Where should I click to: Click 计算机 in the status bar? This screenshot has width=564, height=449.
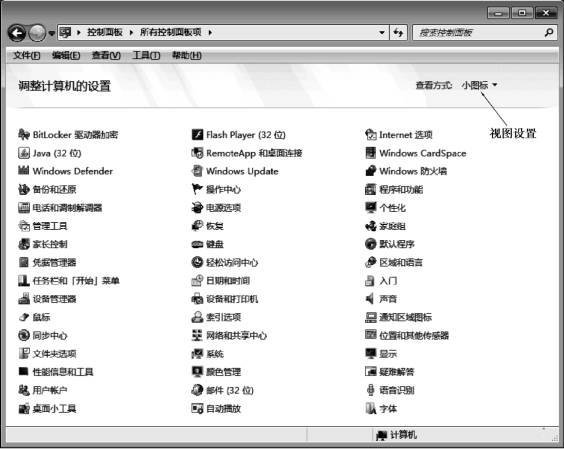[x=403, y=435]
